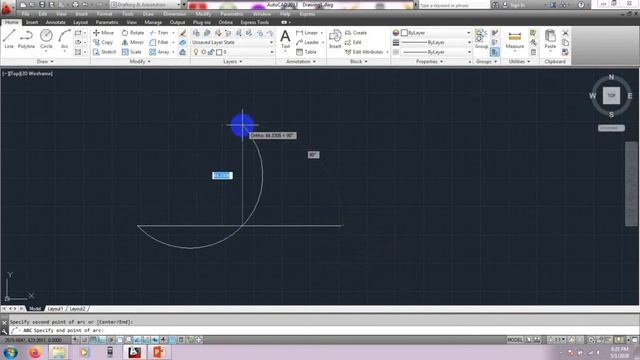
Task: Activate the Scale command
Action: [x=131, y=52]
